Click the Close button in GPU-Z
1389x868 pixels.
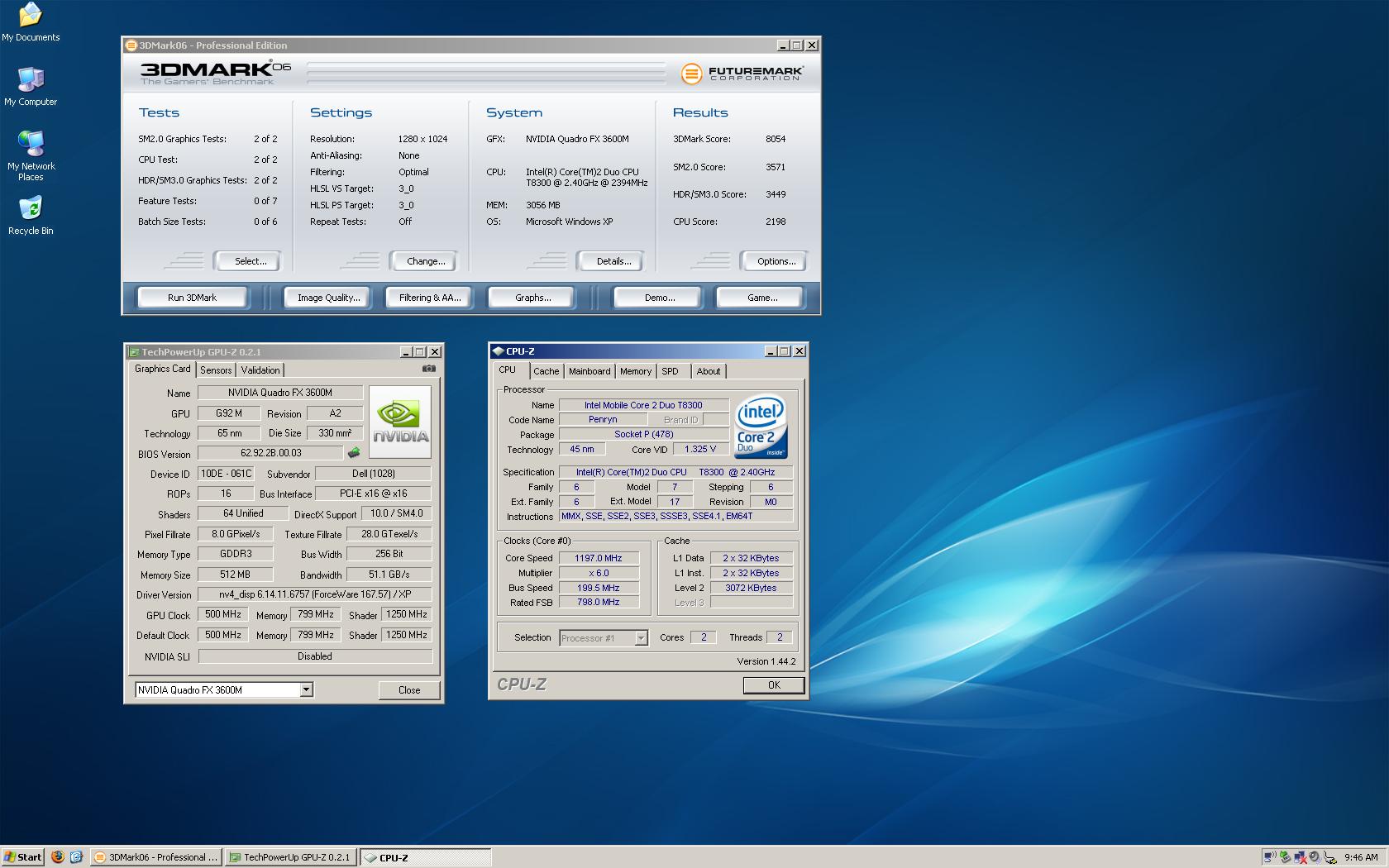pyautogui.click(x=409, y=690)
